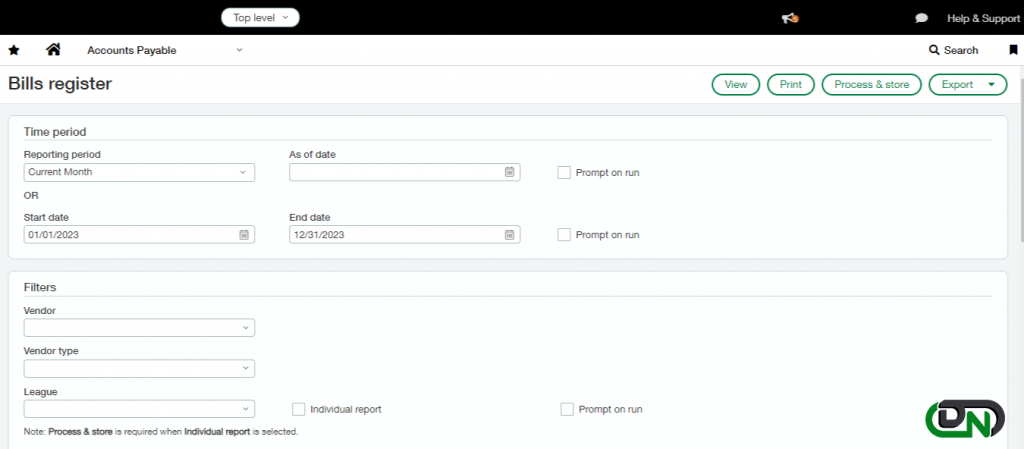The height and width of the screenshot is (449, 1024).
Task: Click the Print button
Action: click(x=791, y=85)
